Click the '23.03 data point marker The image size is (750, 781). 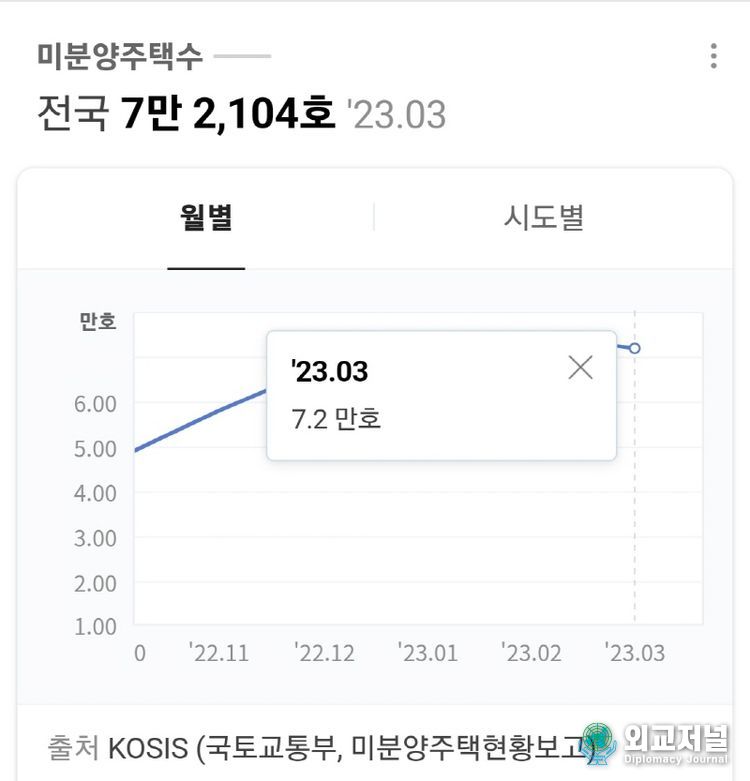(634, 348)
